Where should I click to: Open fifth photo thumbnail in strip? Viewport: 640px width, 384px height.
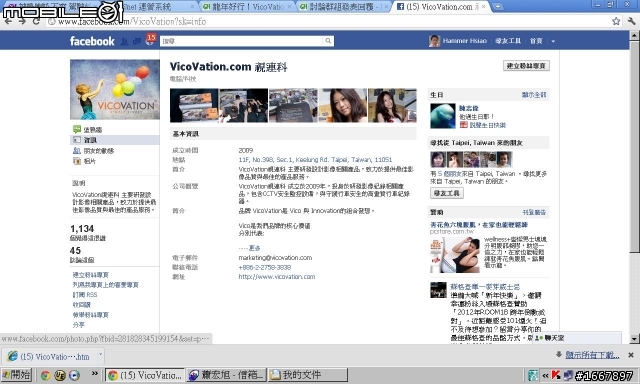coord(392,105)
